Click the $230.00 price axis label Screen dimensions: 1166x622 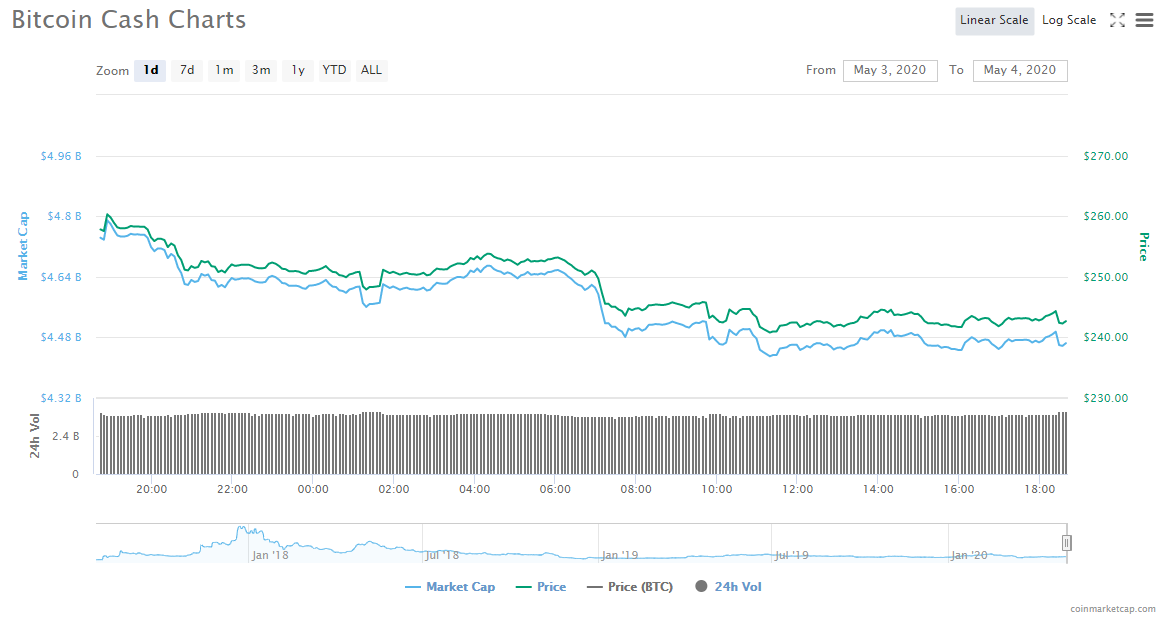[1106, 398]
